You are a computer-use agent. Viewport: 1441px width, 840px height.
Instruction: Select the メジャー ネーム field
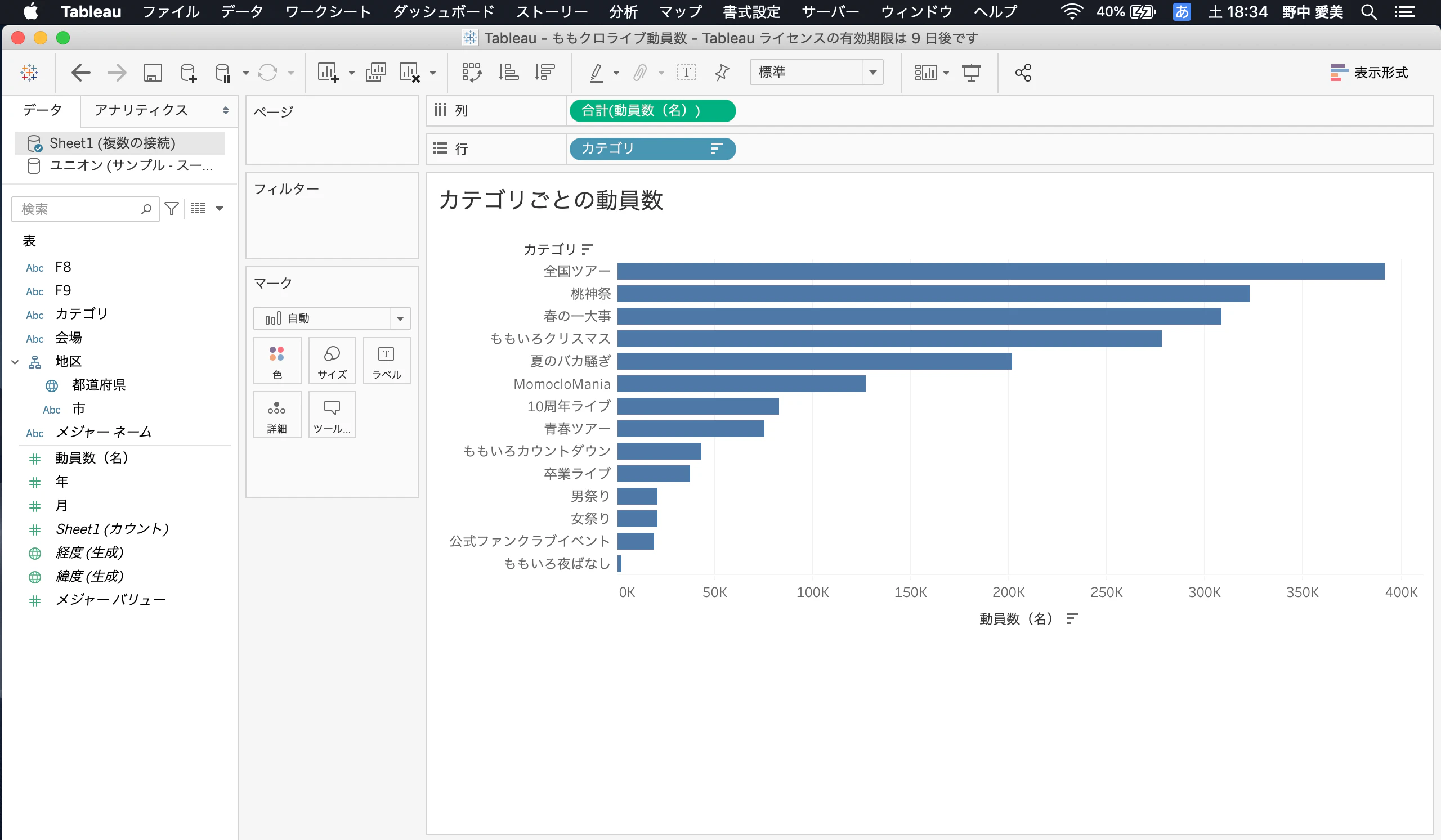coord(103,433)
